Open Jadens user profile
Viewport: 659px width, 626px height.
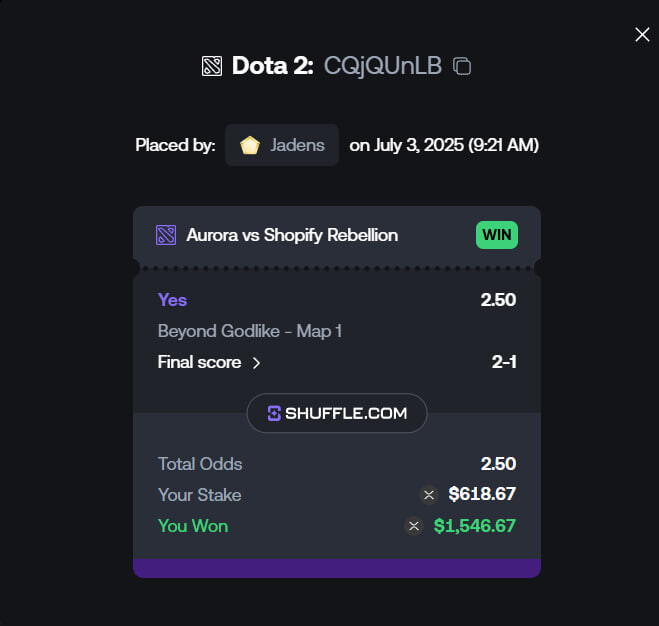(x=282, y=145)
